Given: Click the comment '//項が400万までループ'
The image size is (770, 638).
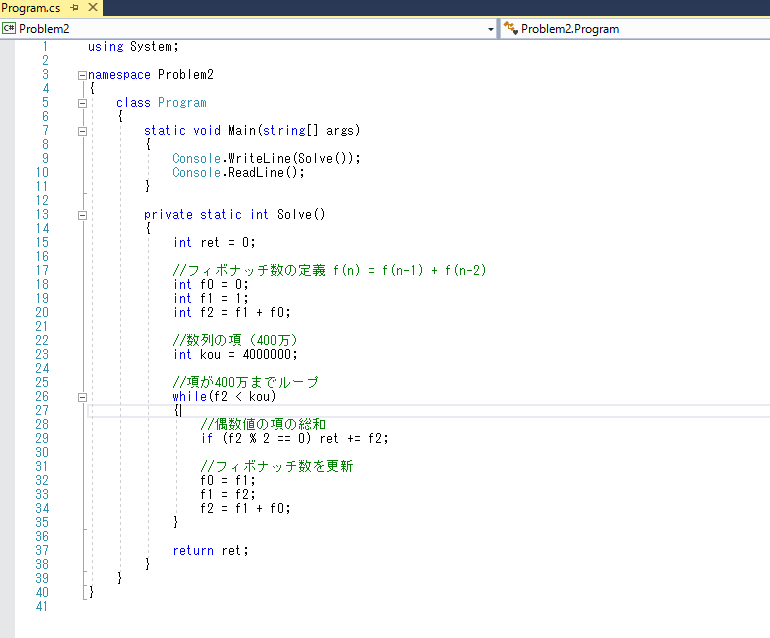Looking at the screenshot, I should point(246,382).
